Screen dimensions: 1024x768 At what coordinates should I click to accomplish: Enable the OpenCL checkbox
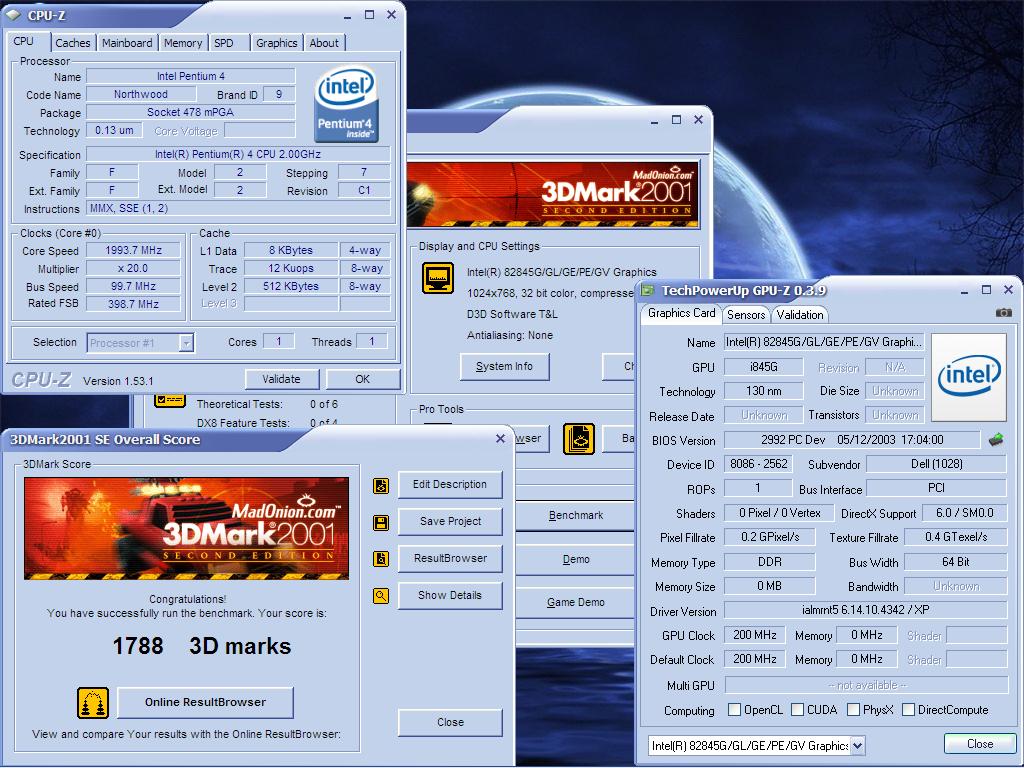734,709
